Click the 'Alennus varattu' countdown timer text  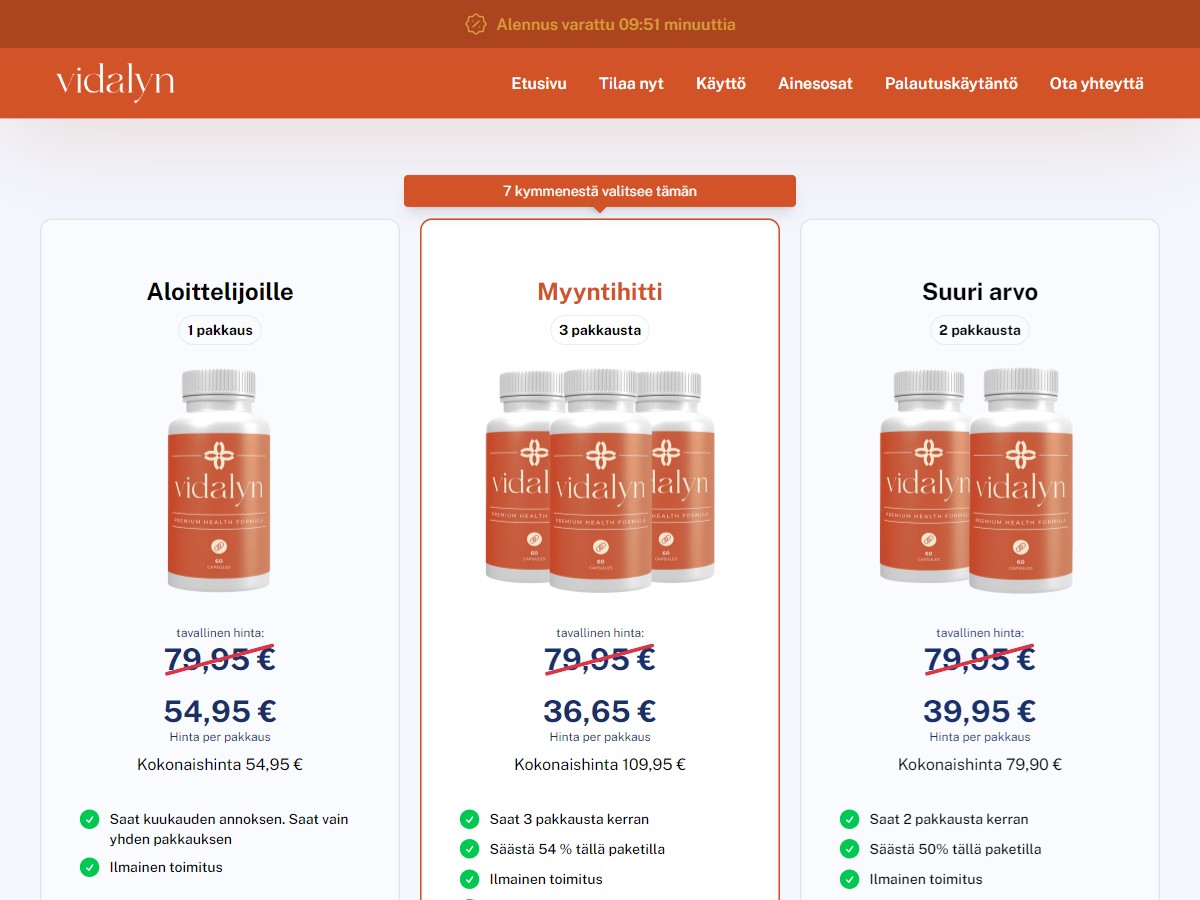point(616,24)
